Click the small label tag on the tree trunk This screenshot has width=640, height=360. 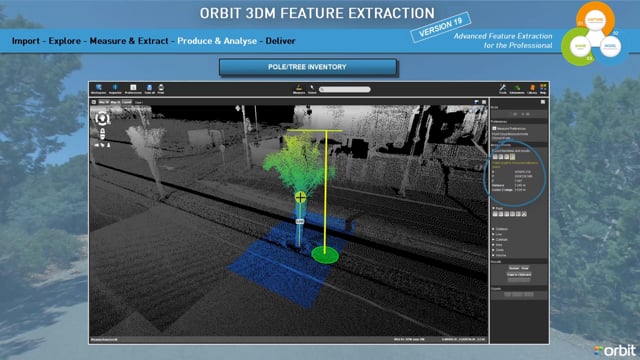click(x=300, y=221)
